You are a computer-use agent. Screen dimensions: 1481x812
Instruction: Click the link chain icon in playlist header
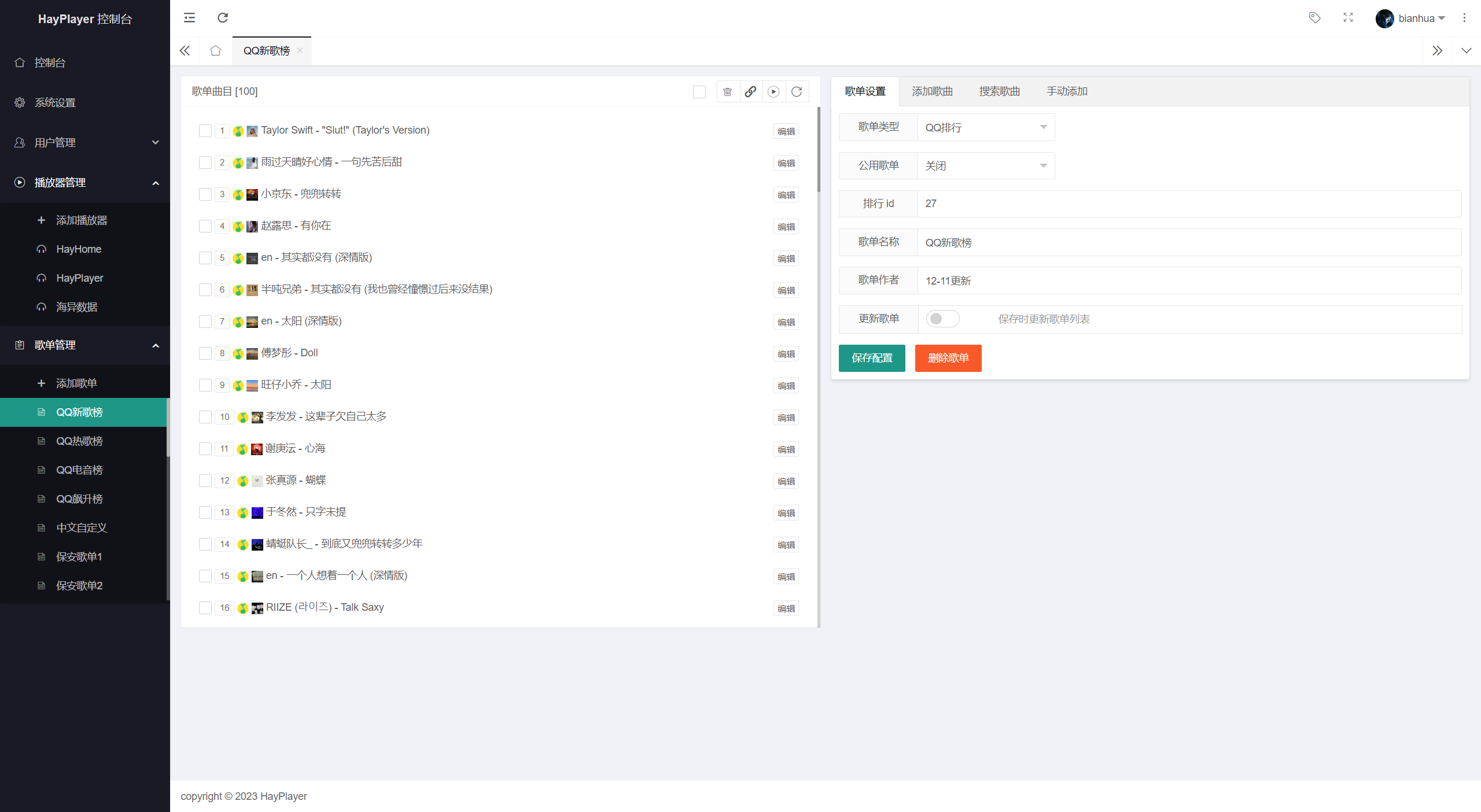tap(750, 91)
